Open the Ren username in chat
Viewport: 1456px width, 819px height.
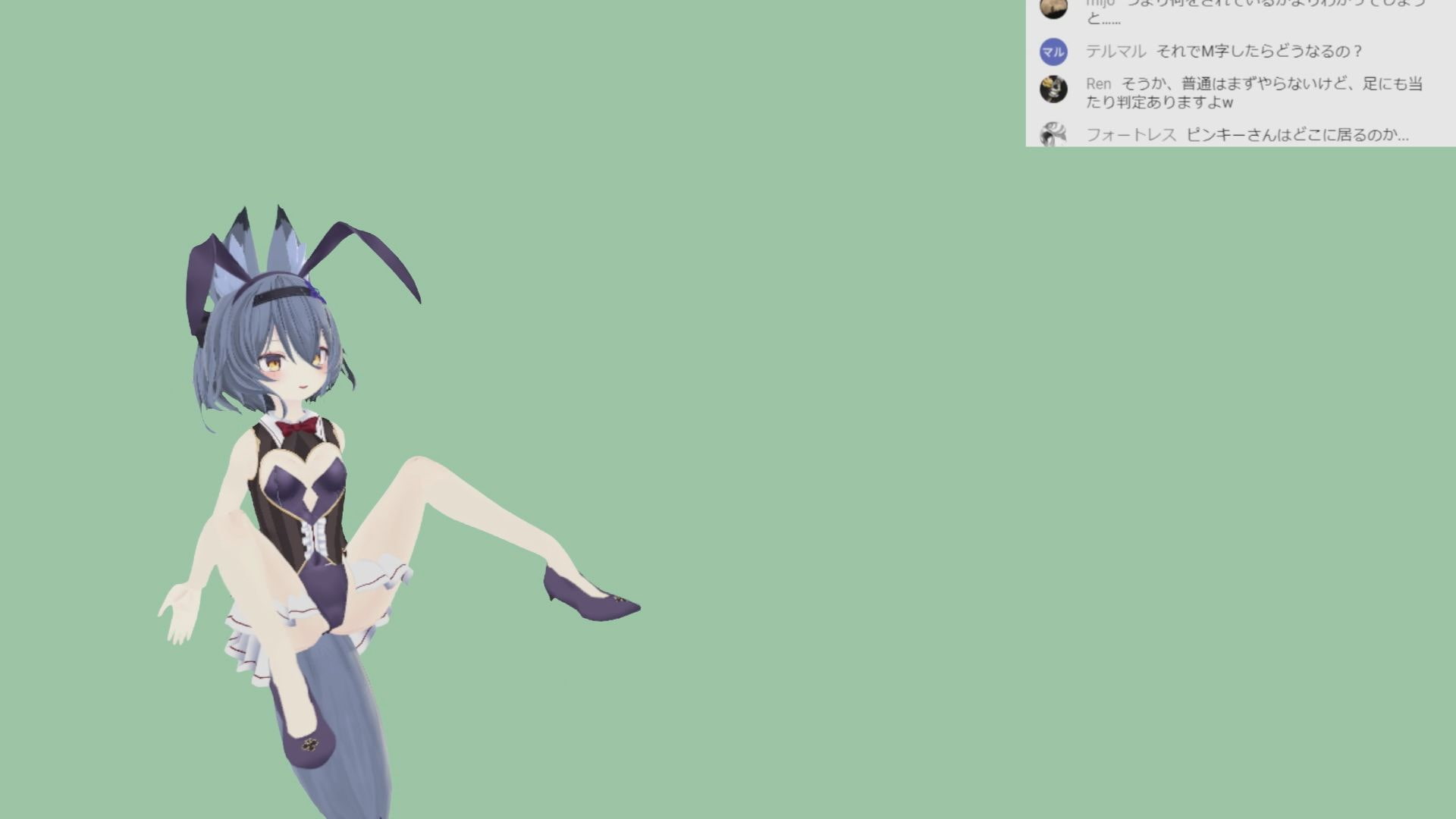(1098, 84)
